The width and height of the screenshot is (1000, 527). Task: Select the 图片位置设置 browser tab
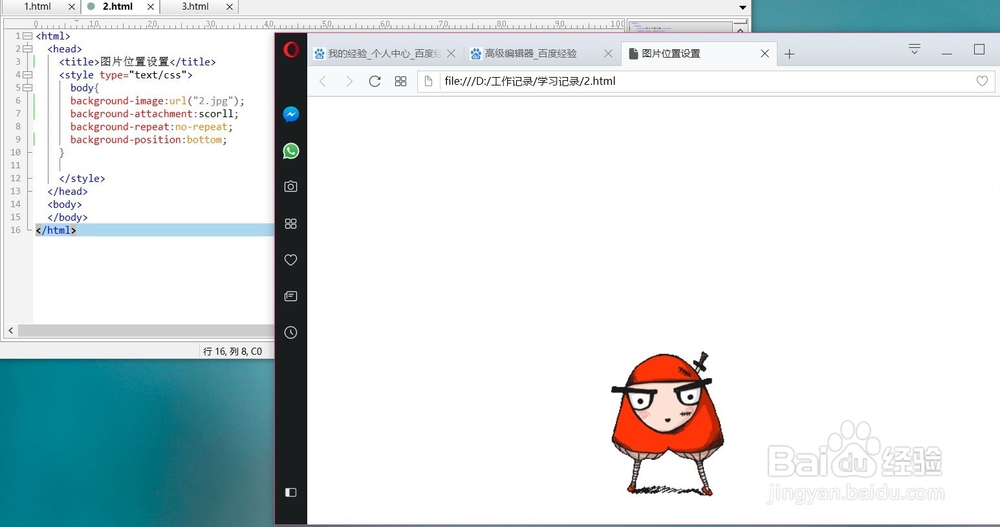(x=699, y=54)
